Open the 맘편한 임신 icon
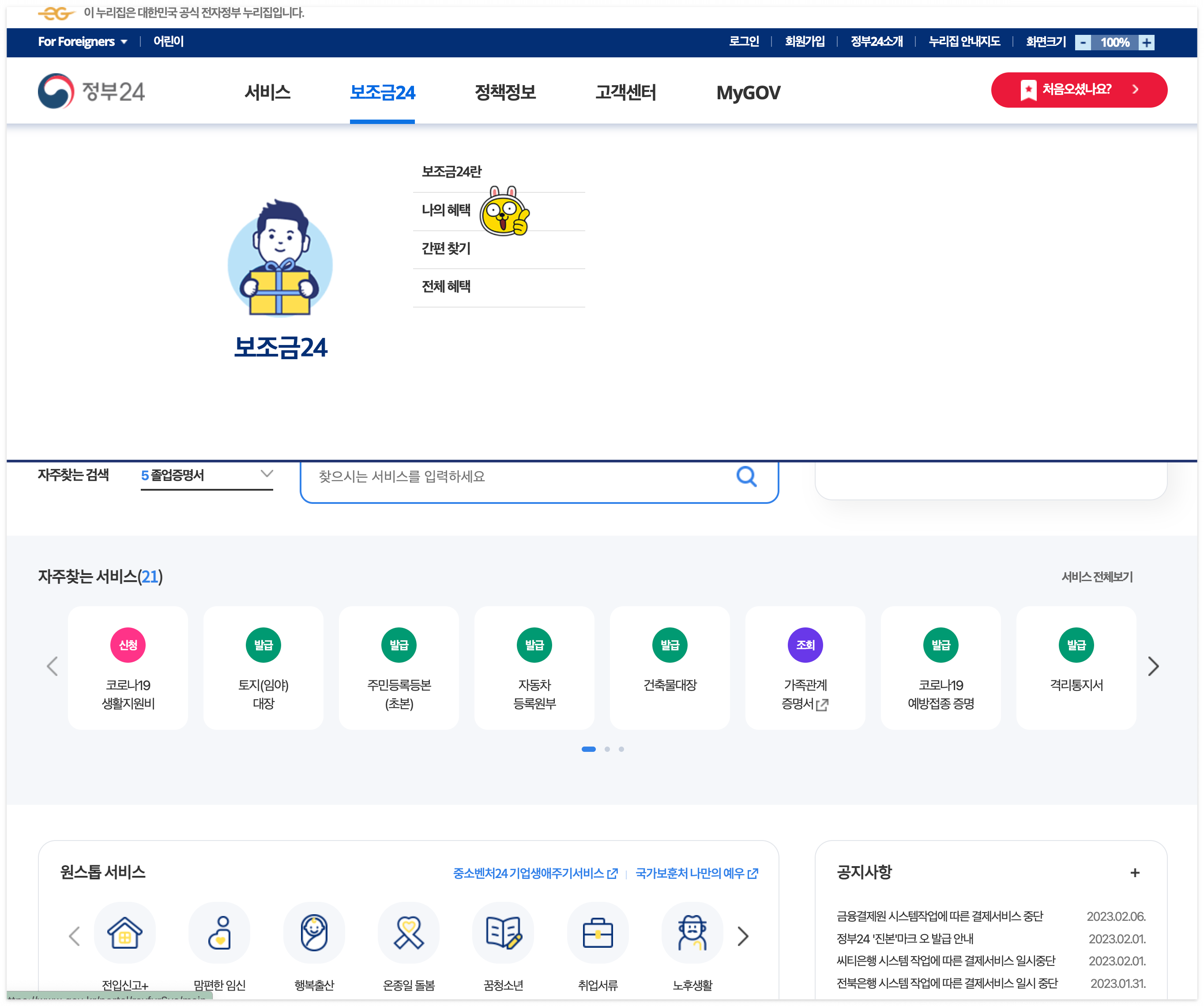Viewport: 1204px width, 1006px height. [220, 933]
